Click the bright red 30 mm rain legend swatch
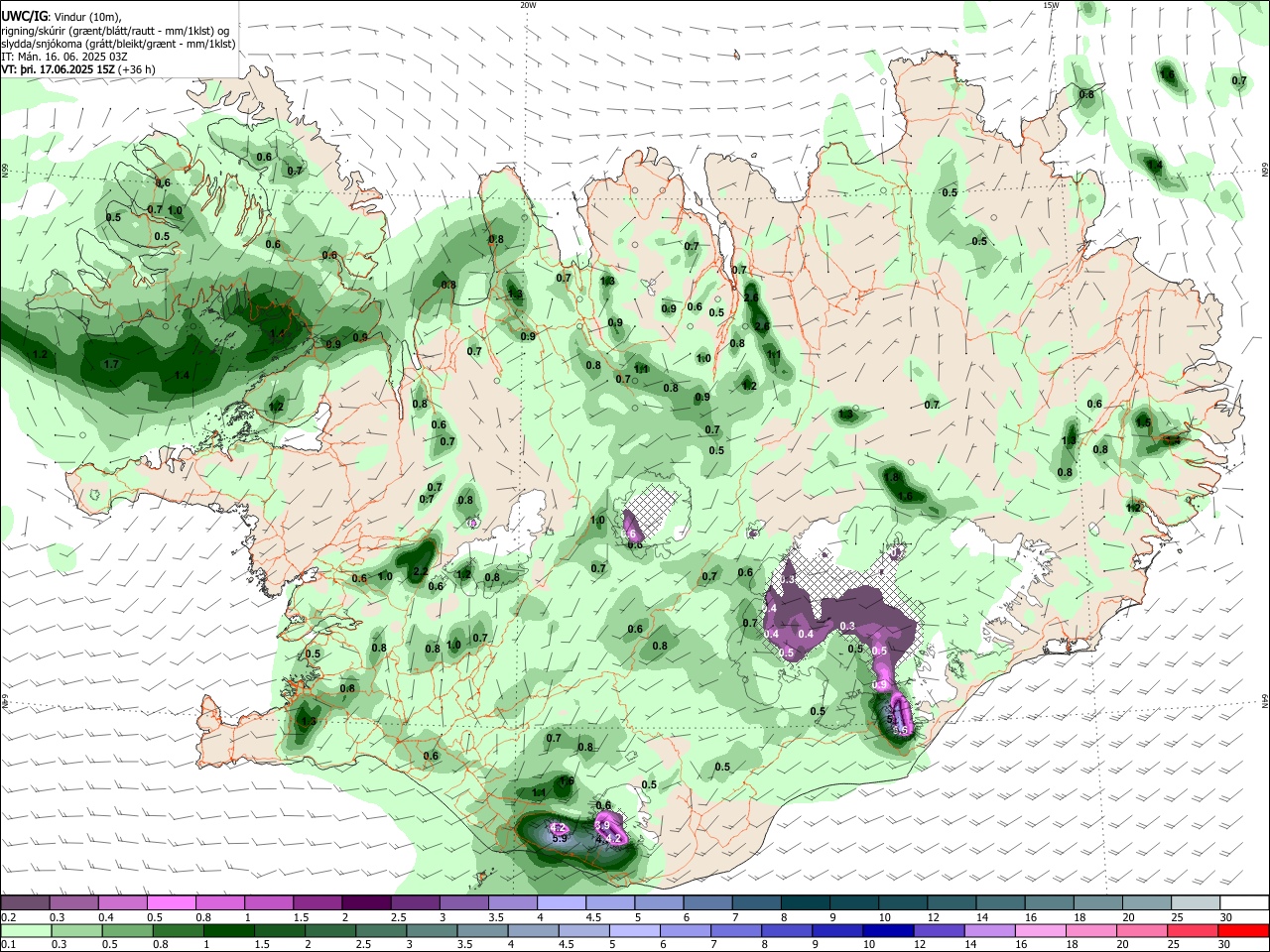The image size is (1270, 952). coord(1242,930)
